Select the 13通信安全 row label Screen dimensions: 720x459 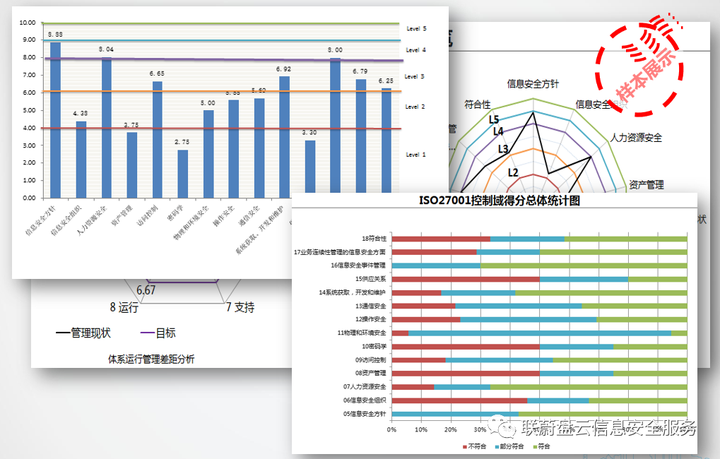click(371, 306)
